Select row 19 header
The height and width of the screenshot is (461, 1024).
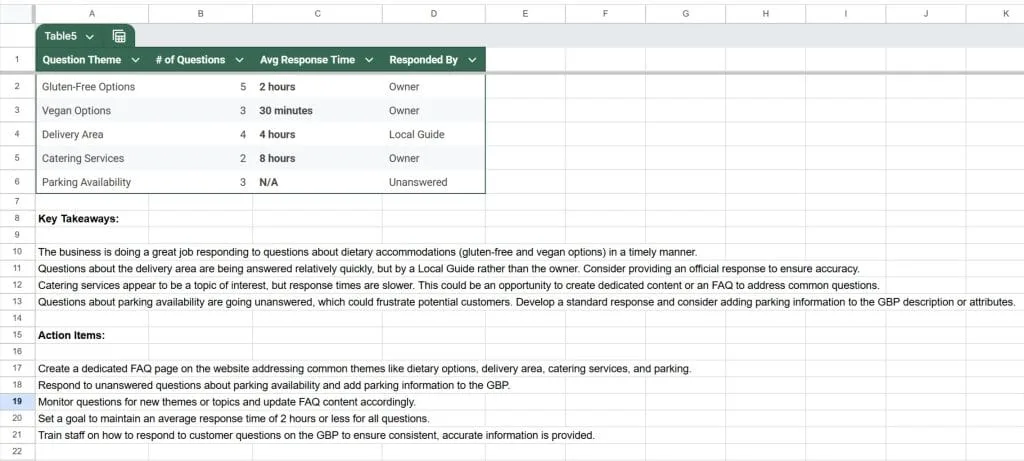click(x=18, y=402)
